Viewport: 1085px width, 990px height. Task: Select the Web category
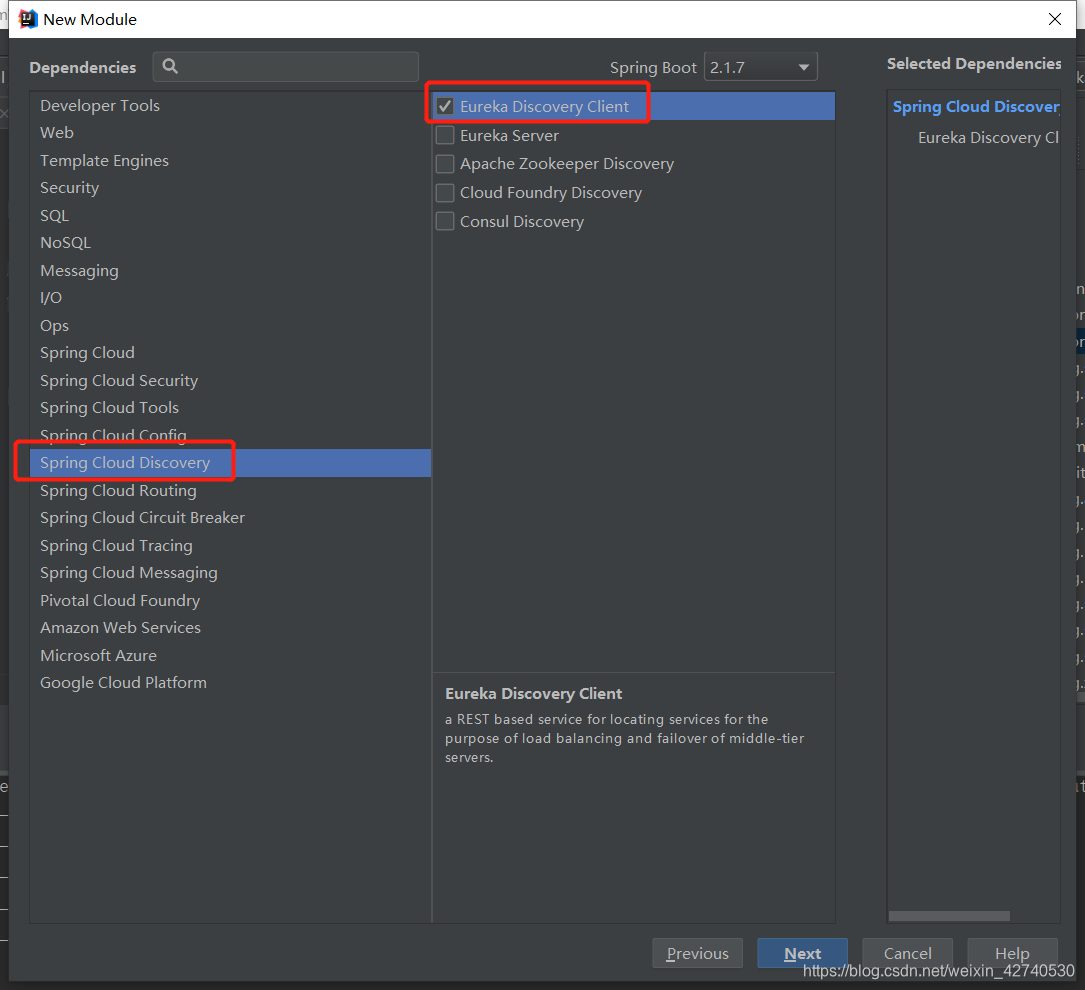[230, 133]
